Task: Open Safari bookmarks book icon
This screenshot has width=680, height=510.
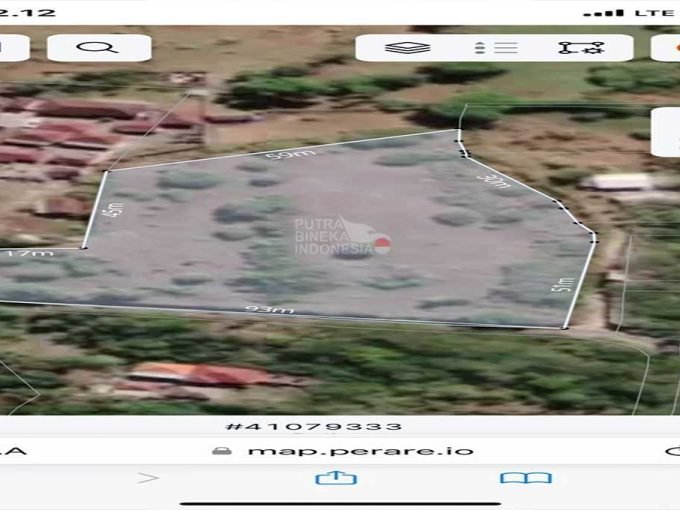Action: (x=525, y=478)
